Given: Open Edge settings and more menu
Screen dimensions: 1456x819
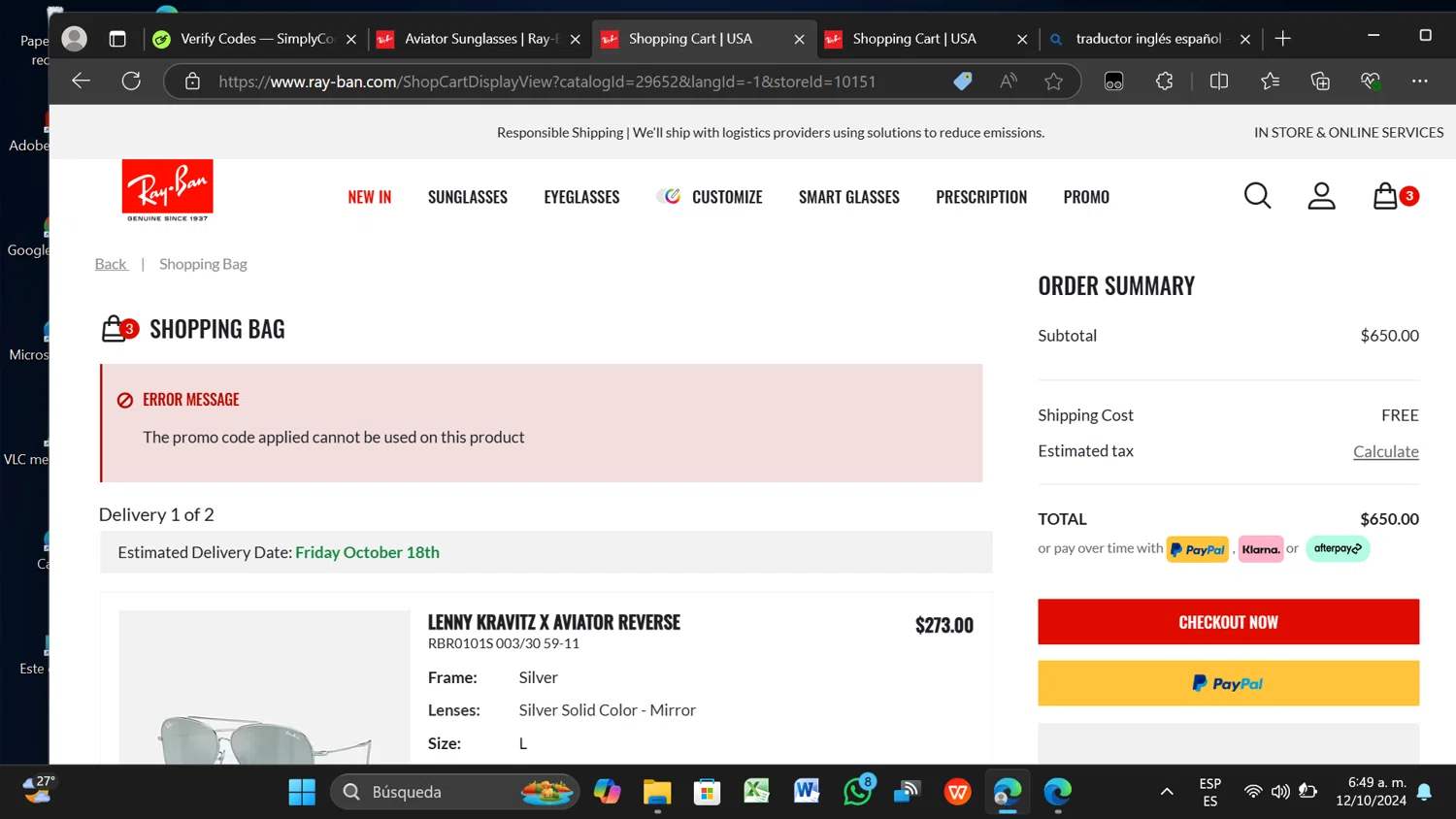Looking at the screenshot, I should pyautogui.click(x=1420, y=82).
